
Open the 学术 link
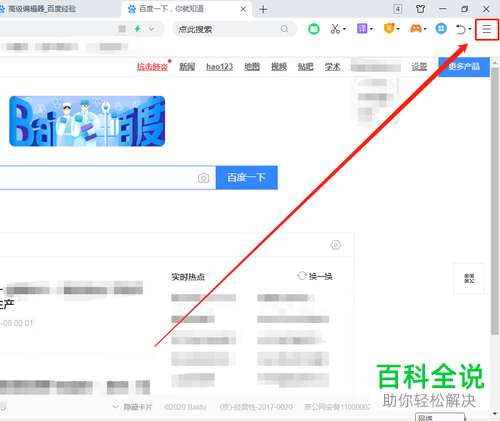tap(333, 67)
